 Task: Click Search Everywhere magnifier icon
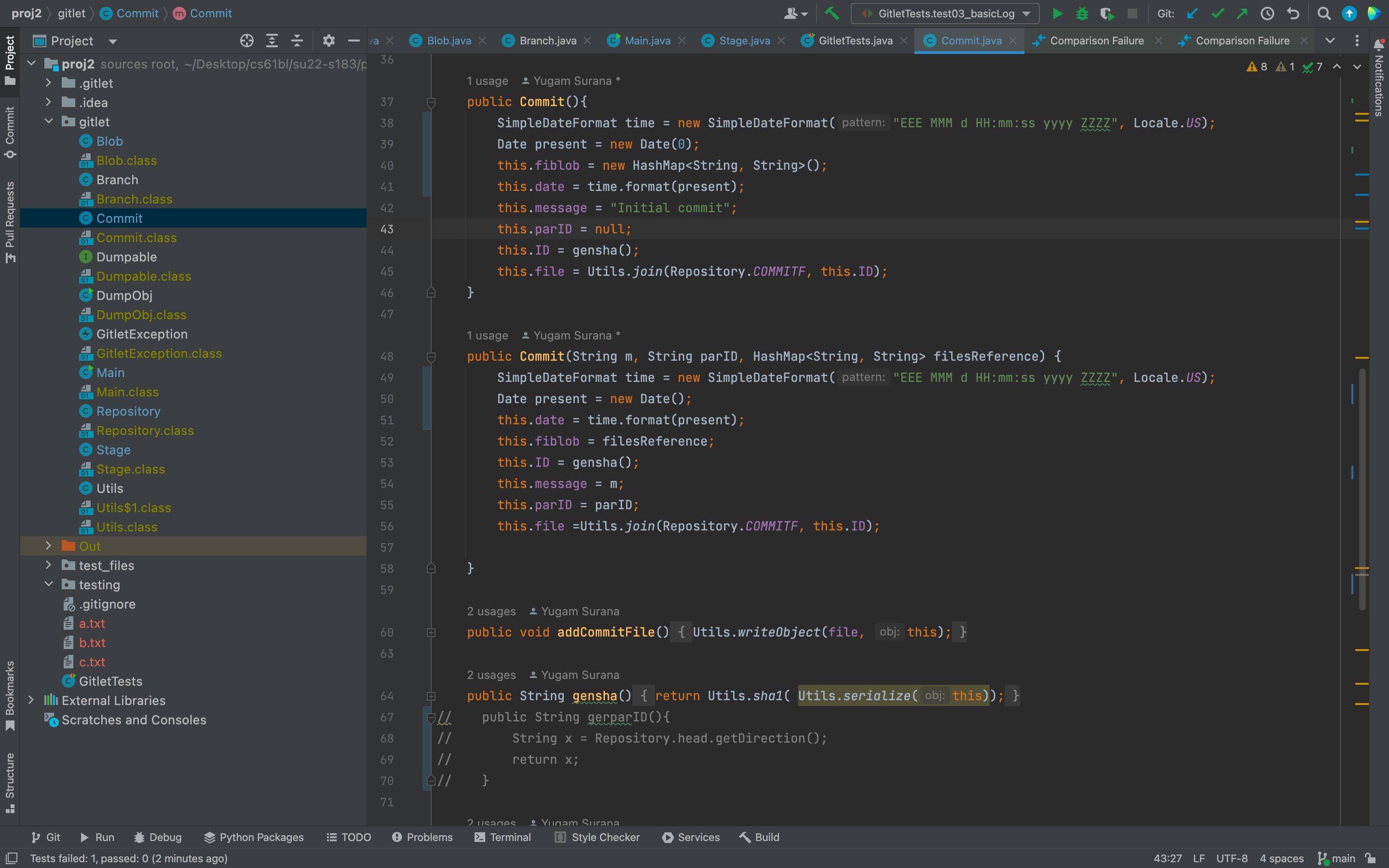(x=1323, y=13)
